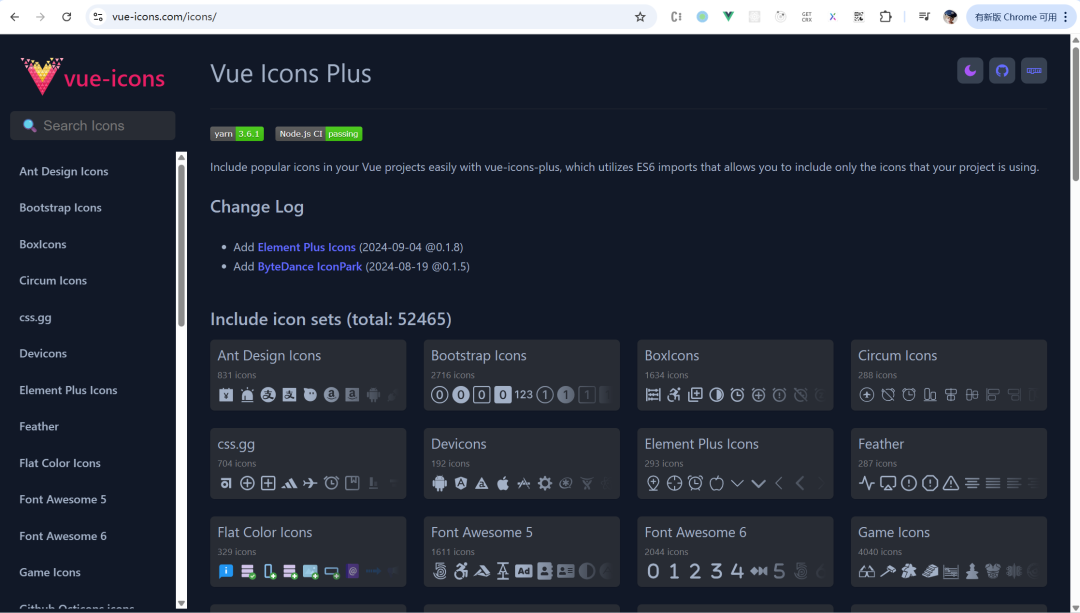
Task: Open the npm package icon link
Action: click(1034, 71)
